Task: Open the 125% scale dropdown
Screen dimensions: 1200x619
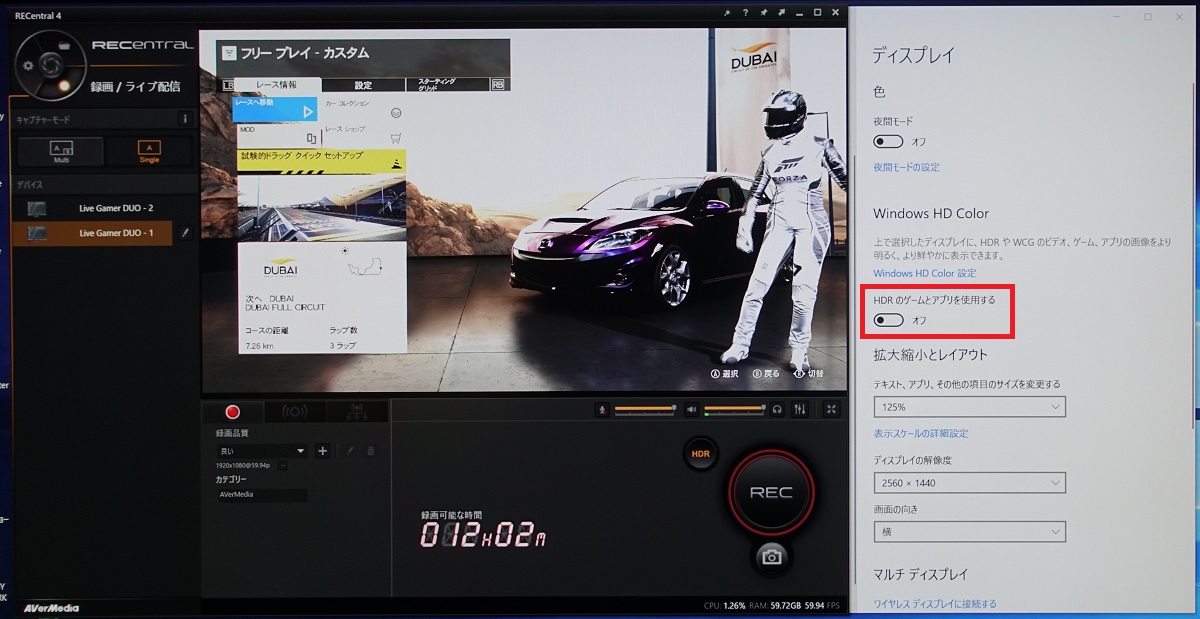Action: click(x=969, y=407)
